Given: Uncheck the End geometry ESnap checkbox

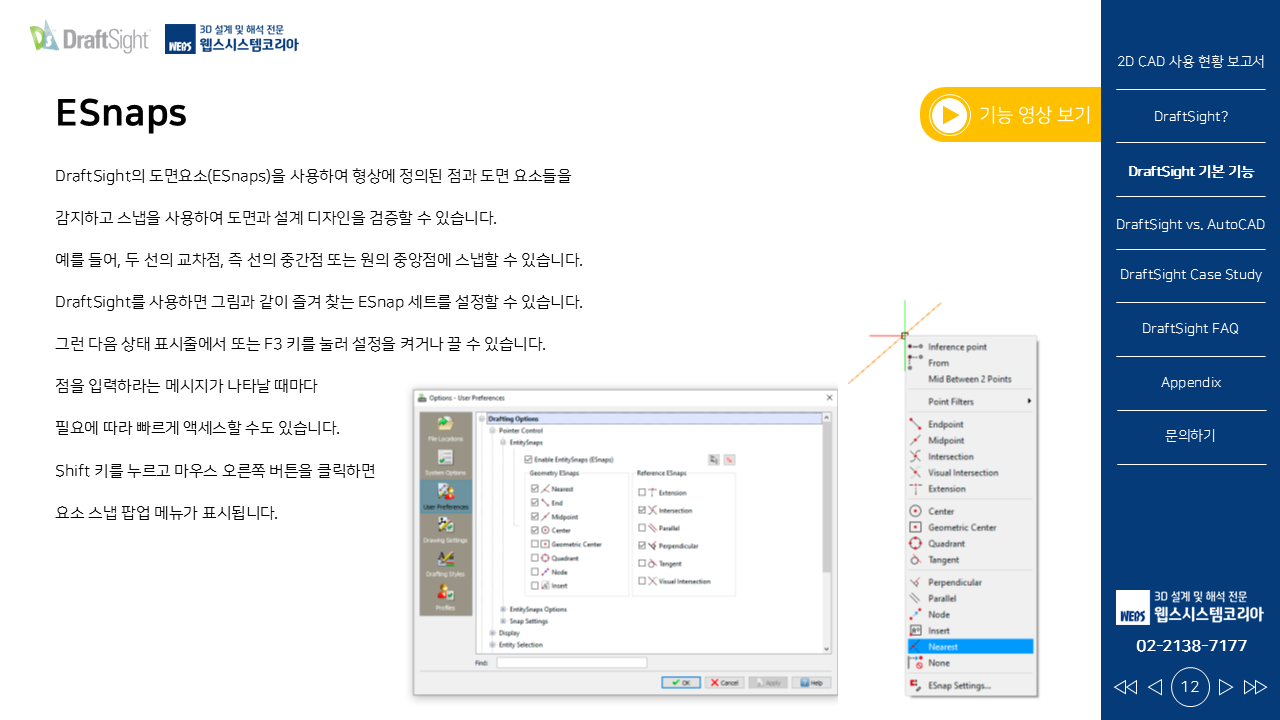Looking at the screenshot, I should tap(535, 502).
